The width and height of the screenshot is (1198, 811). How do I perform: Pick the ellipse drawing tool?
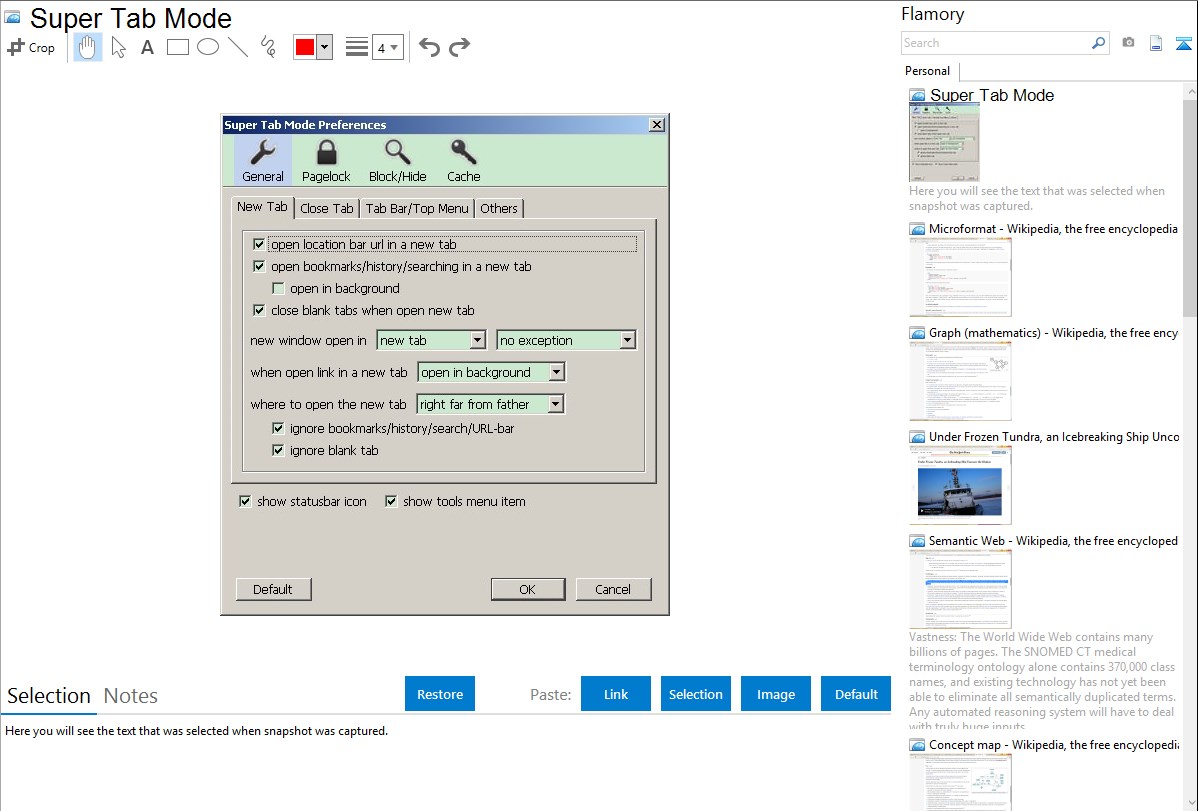(x=208, y=47)
